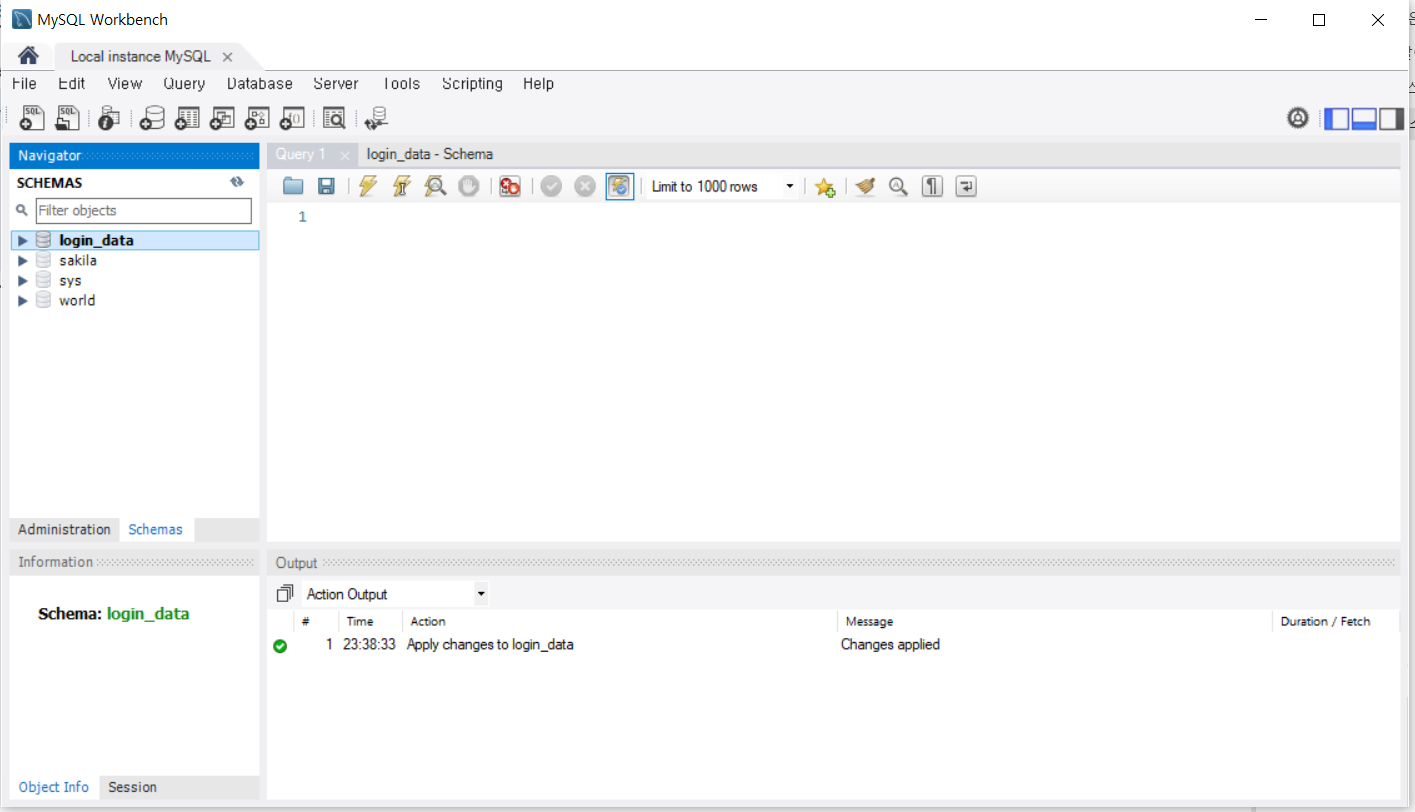Toggle stop-on-error script execution
The image size is (1415, 812).
(510, 186)
